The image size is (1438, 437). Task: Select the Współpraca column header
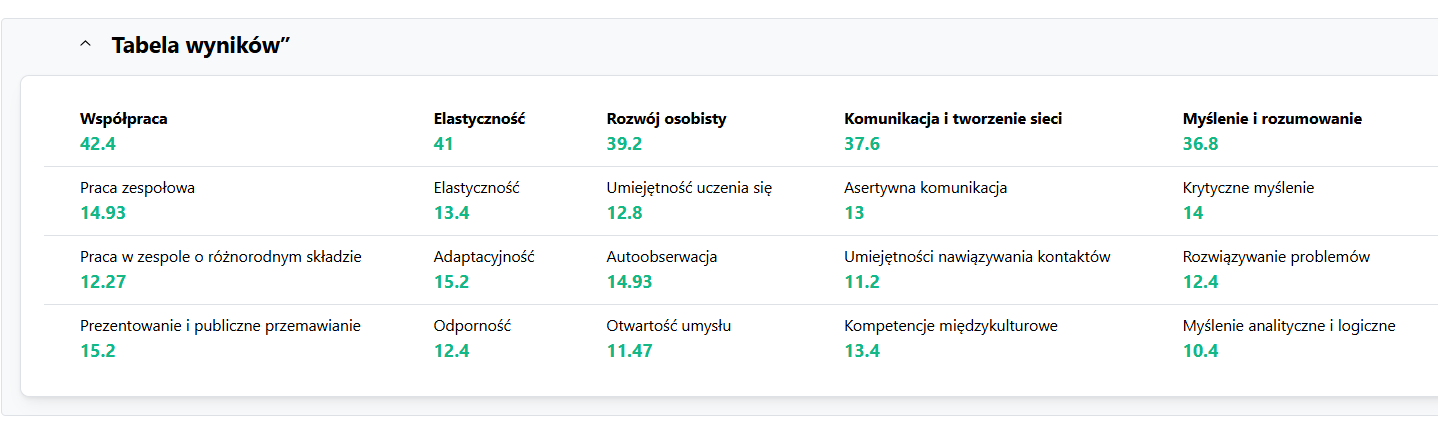click(x=124, y=118)
